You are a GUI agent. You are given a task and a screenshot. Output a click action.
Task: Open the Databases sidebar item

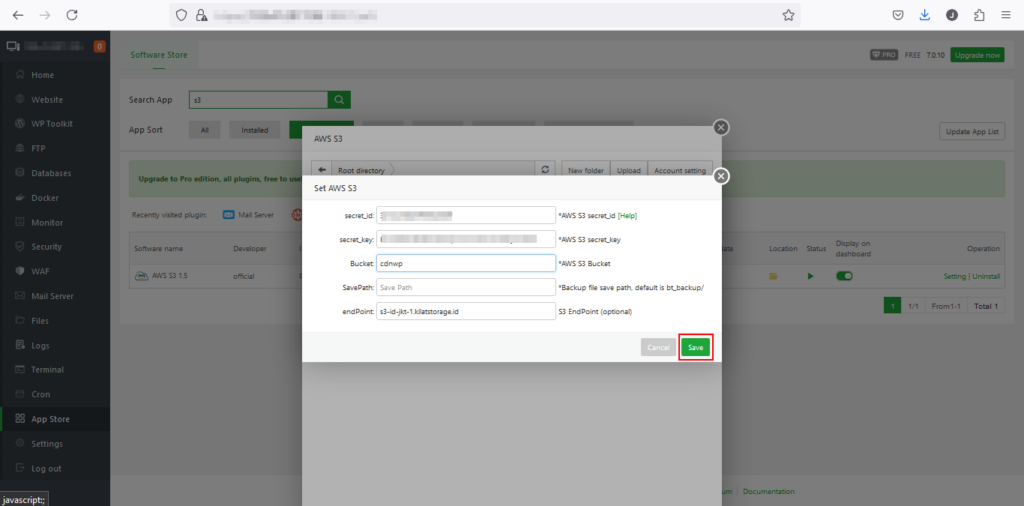pyautogui.click(x=51, y=173)
